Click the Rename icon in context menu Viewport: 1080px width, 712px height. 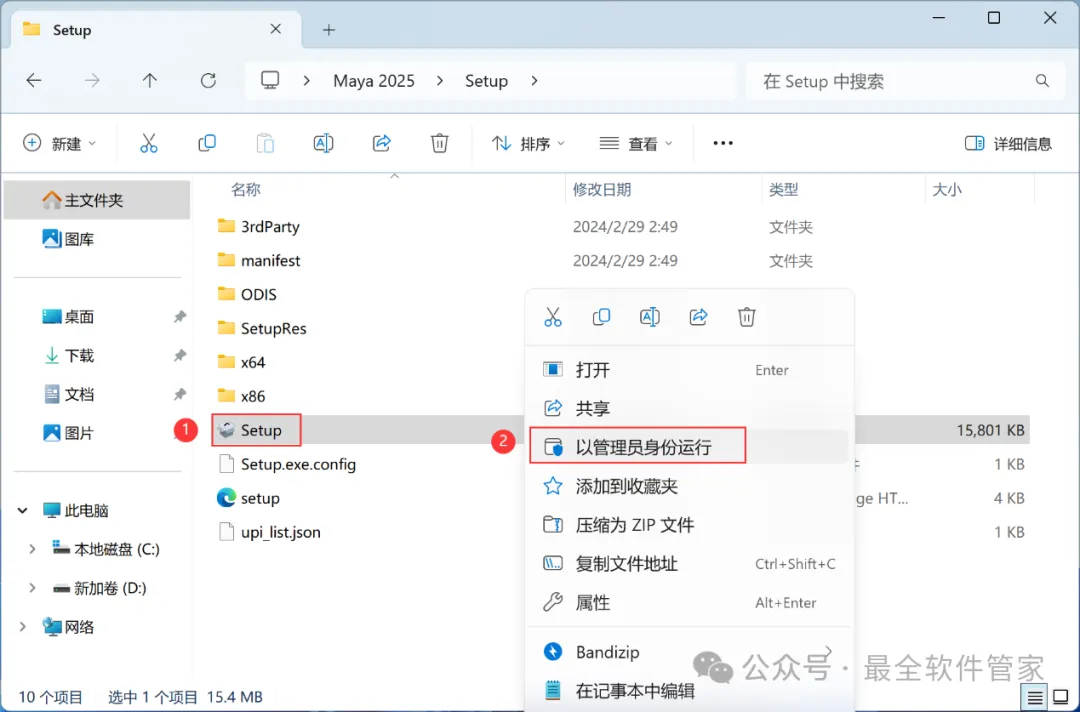650,317
